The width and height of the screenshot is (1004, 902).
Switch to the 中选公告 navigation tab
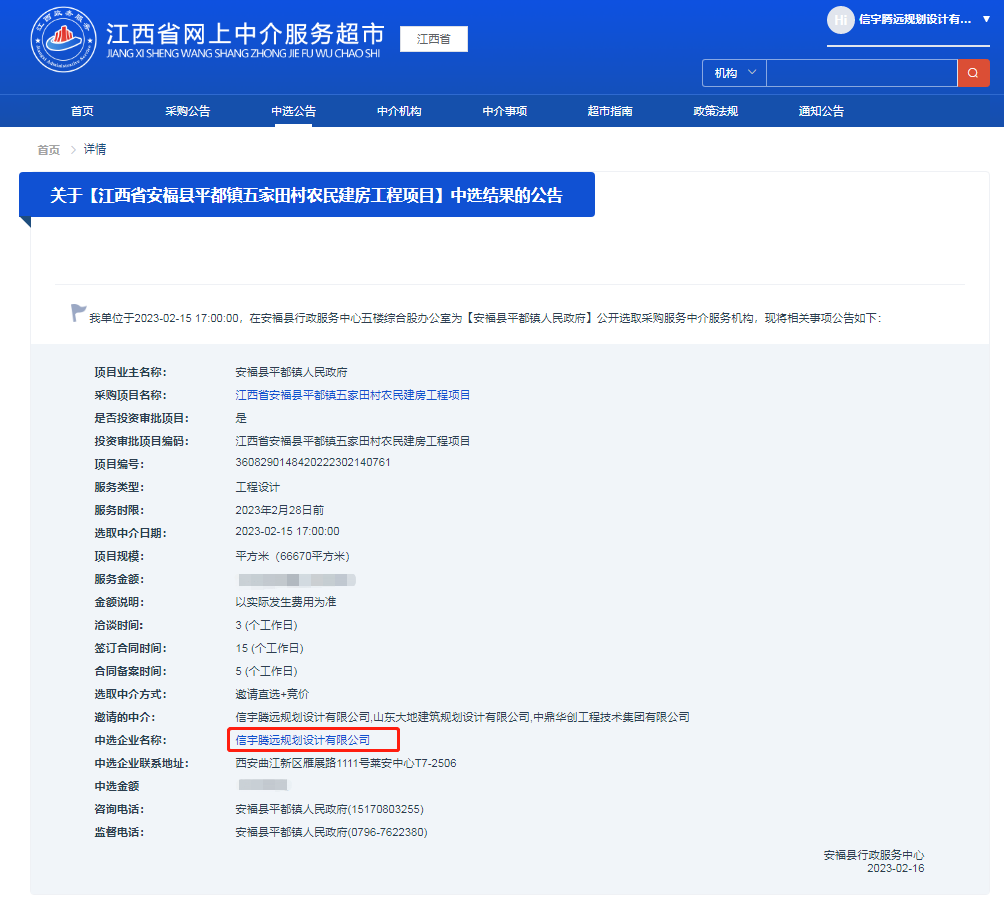295,110
